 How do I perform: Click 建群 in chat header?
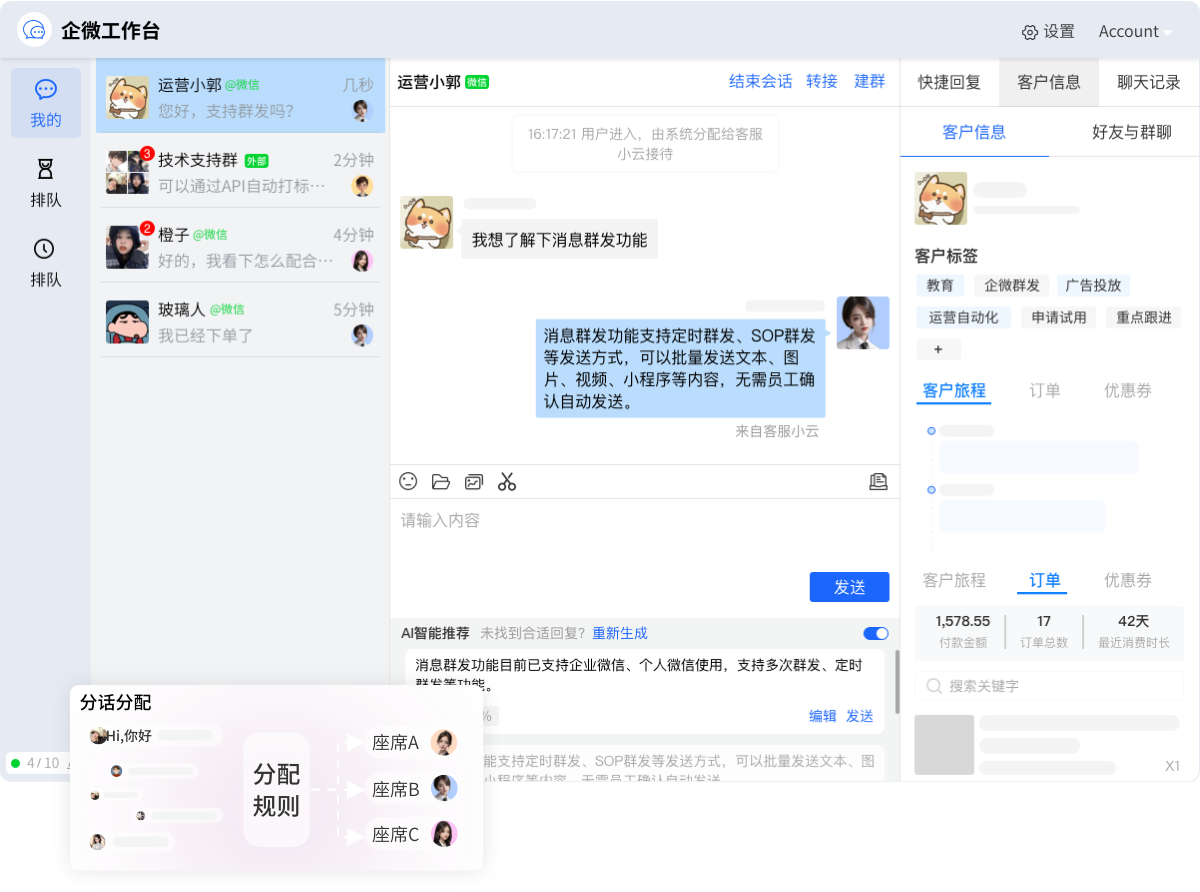click(870, 81)
